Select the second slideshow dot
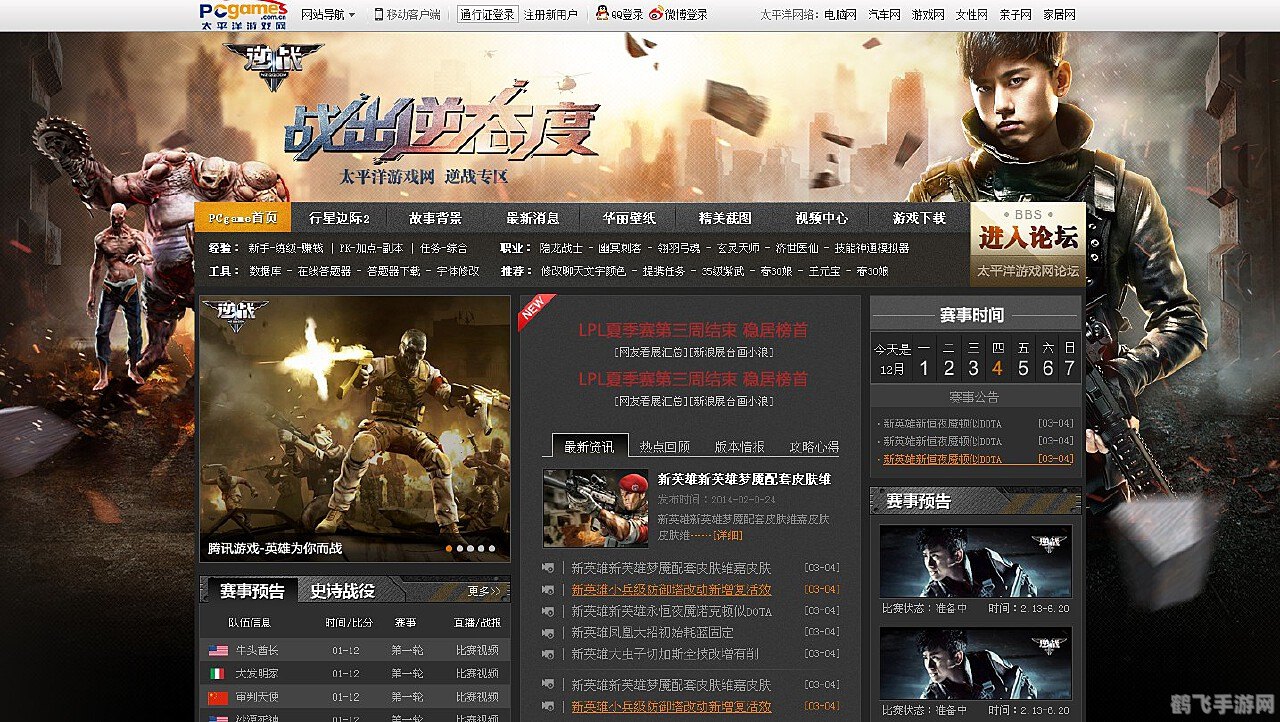The height and width of the screenshot is (722, 1280). tap(459, 548)
